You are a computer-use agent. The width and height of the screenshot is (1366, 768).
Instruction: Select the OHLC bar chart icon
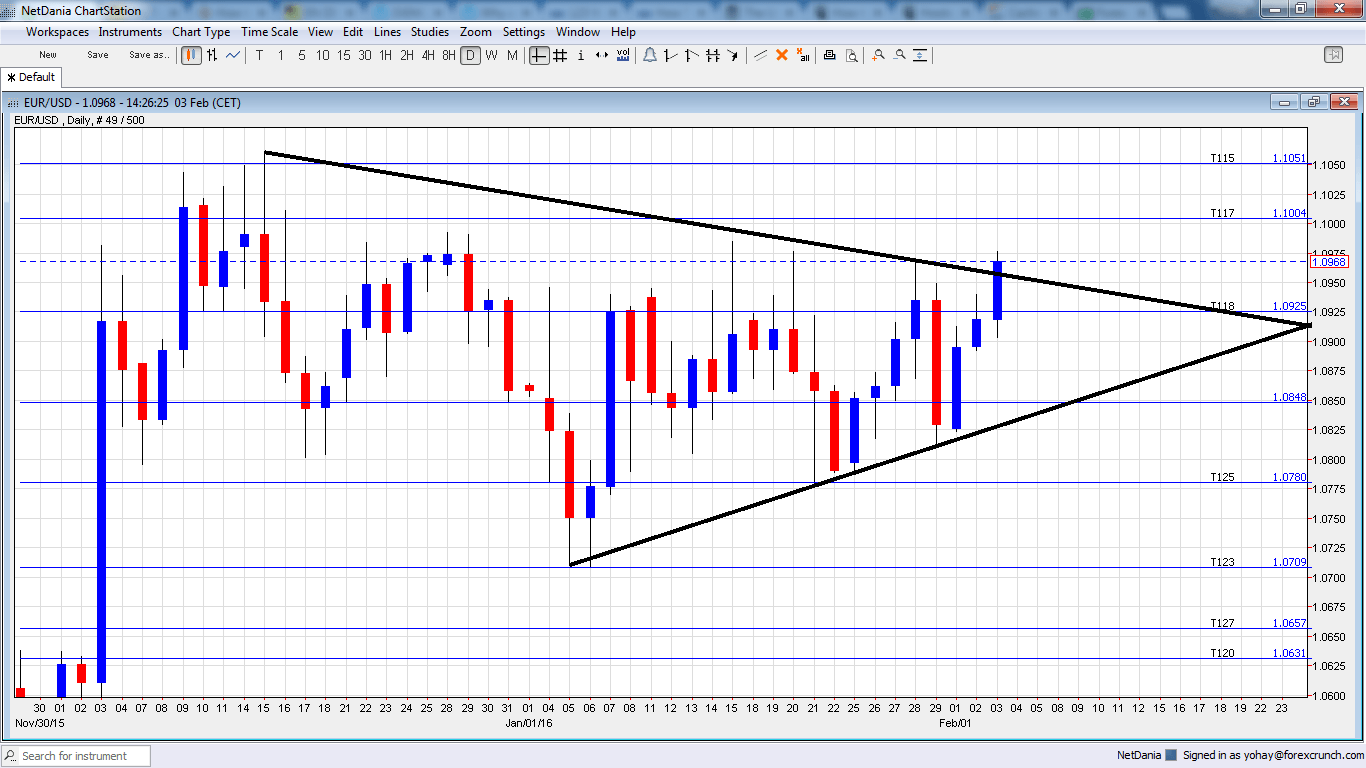211,55
